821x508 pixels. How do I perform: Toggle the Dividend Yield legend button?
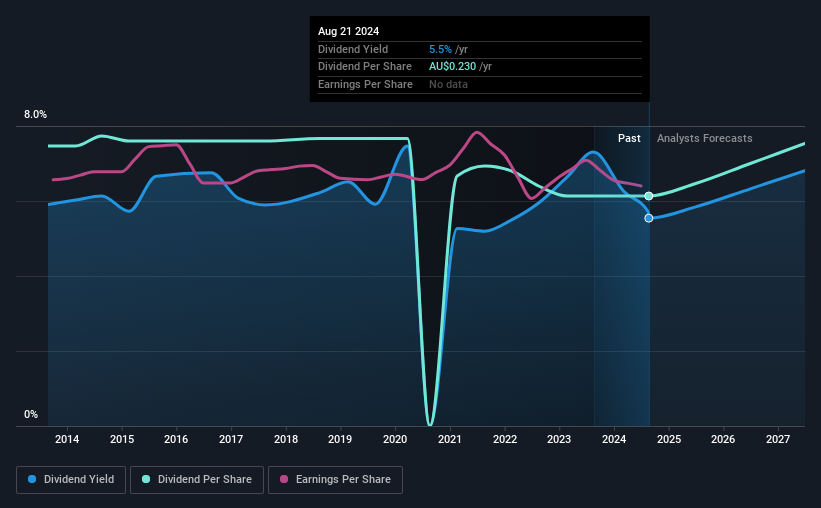coord(71,480)
